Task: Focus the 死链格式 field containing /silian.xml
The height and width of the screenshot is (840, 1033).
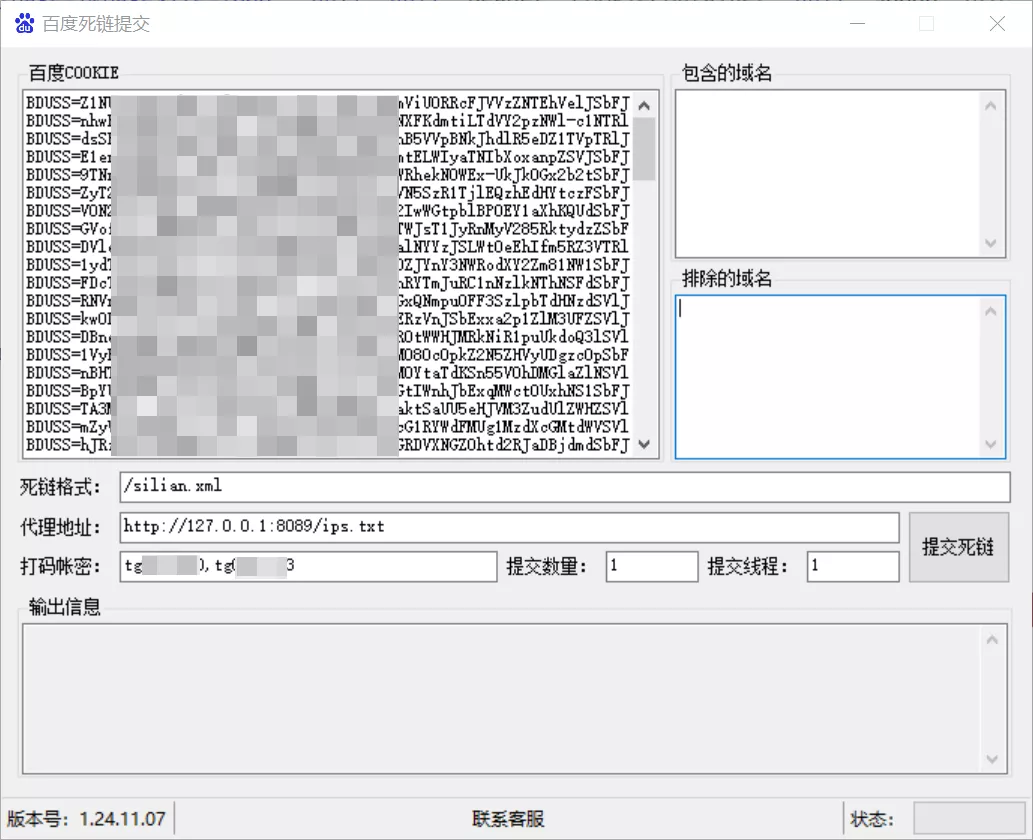Action: 565,487
